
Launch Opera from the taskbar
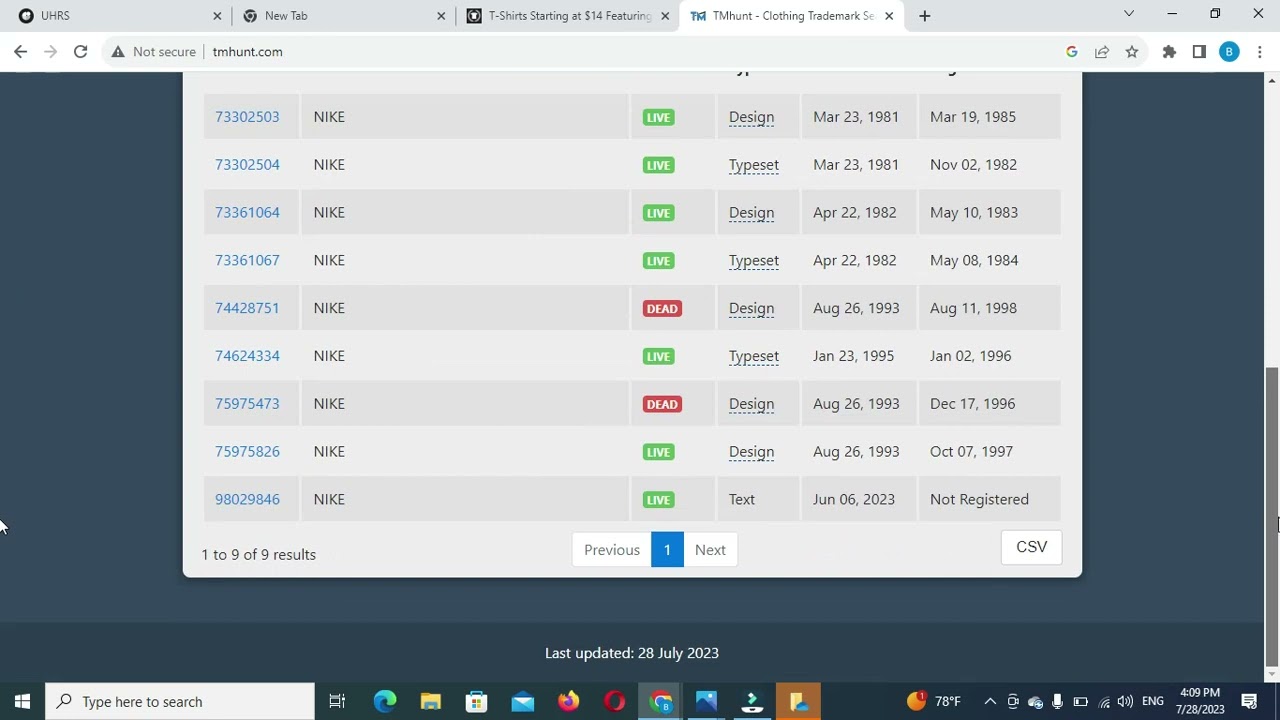click(x=615, y=701)
